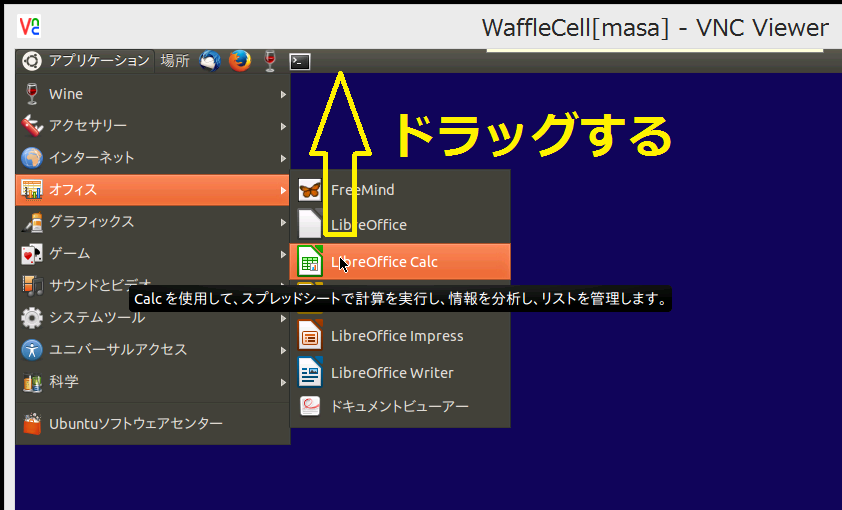Launch Thunderbird from the top panel

pyautogui.click(x=210, y=61)
